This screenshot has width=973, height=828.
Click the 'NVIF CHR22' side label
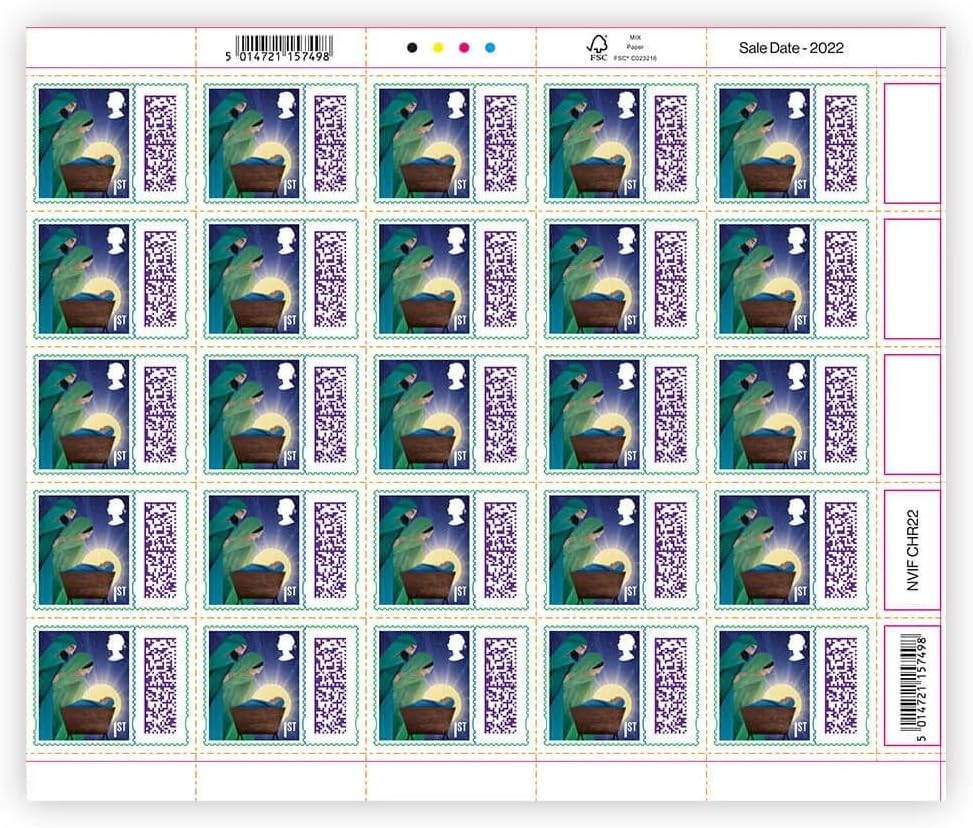pyautogui.click(x=912, y=550)
